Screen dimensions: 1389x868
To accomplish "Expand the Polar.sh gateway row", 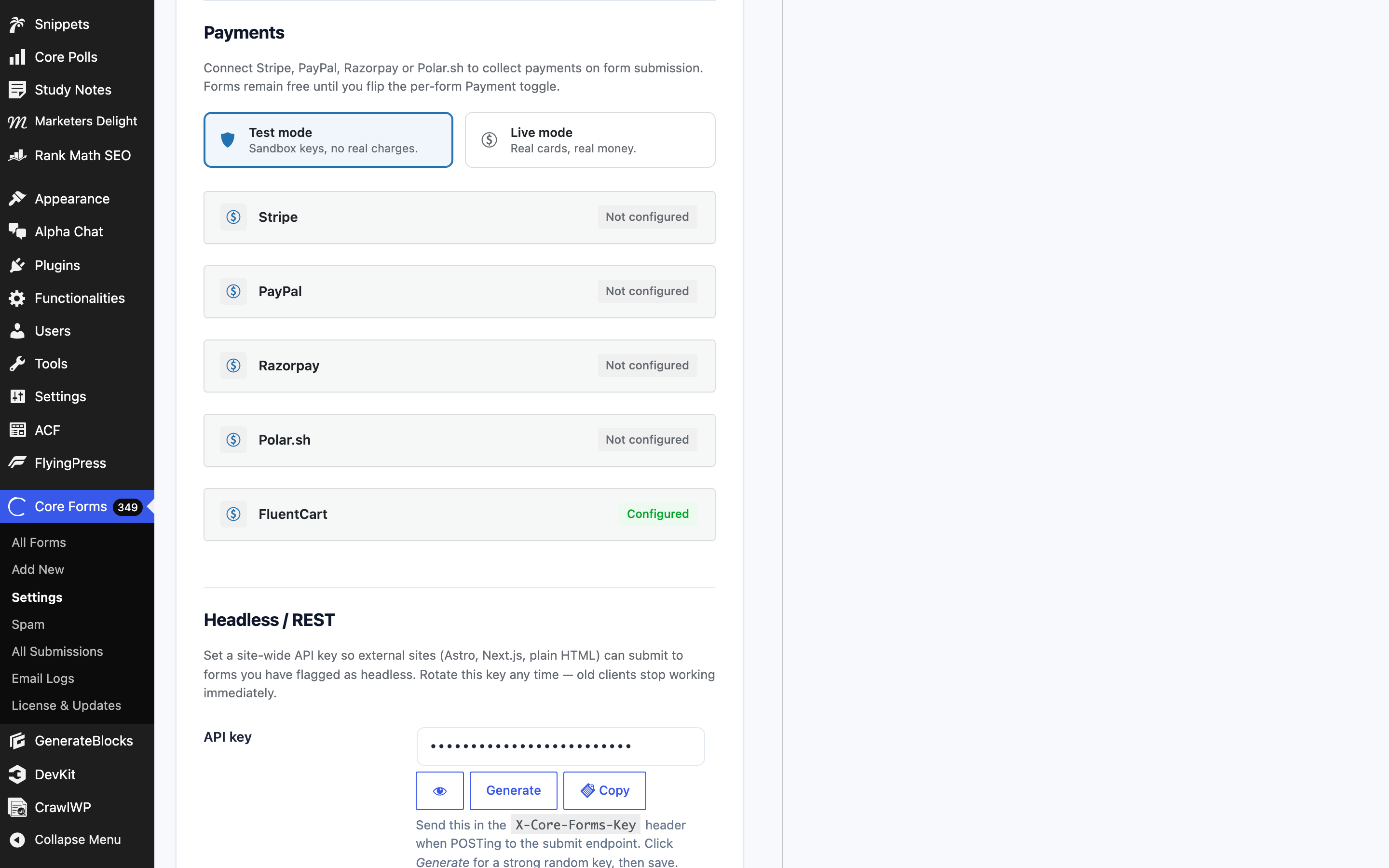I will [x=459, y=440].
